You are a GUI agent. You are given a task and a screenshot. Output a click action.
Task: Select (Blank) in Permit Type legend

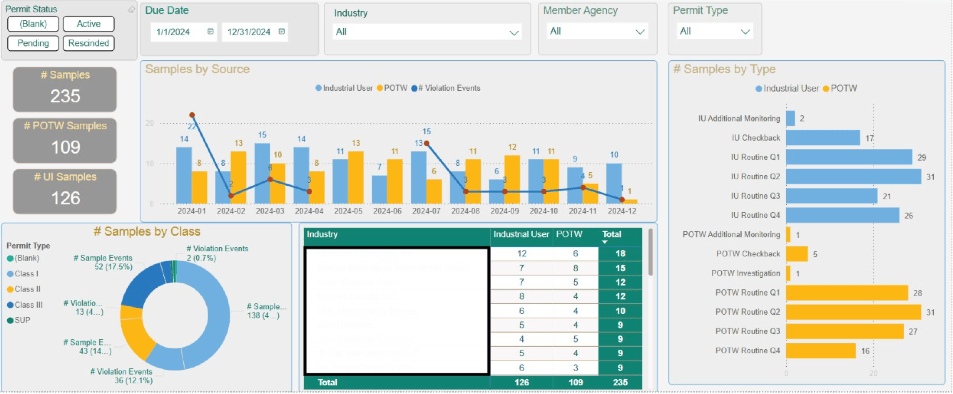(23, 258)
